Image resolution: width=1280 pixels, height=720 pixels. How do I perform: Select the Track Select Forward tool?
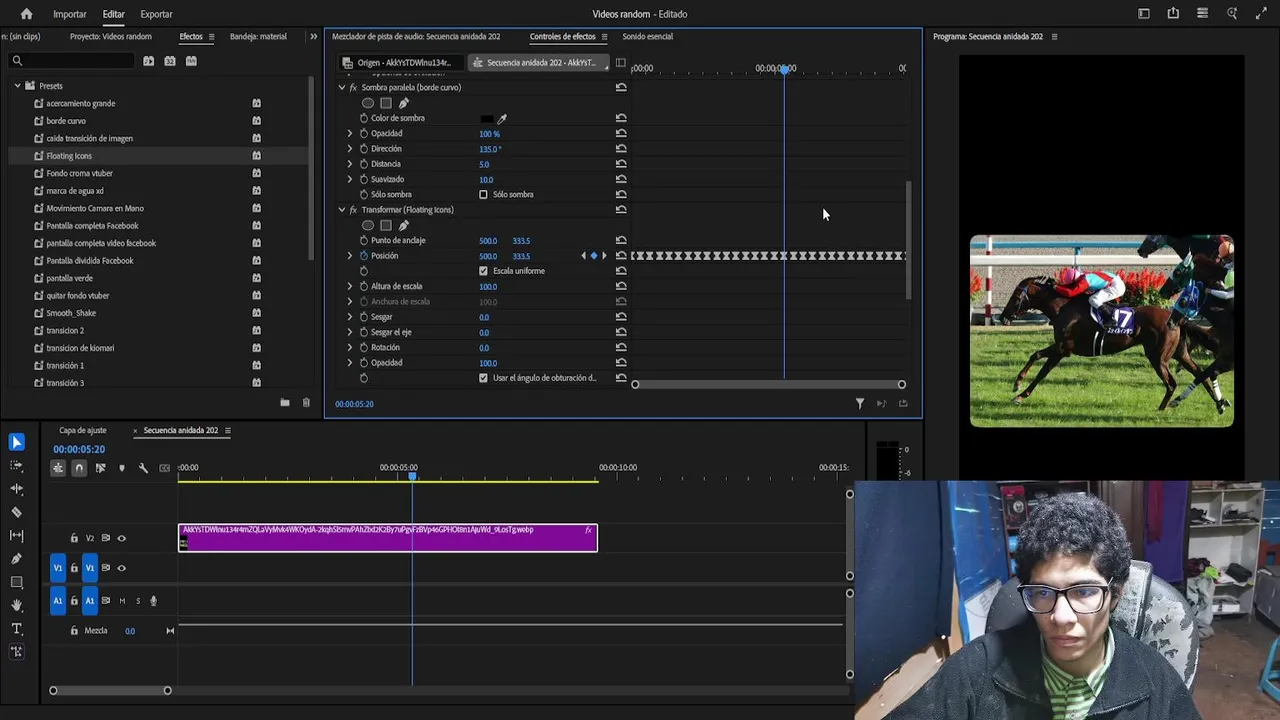(16, 466)
